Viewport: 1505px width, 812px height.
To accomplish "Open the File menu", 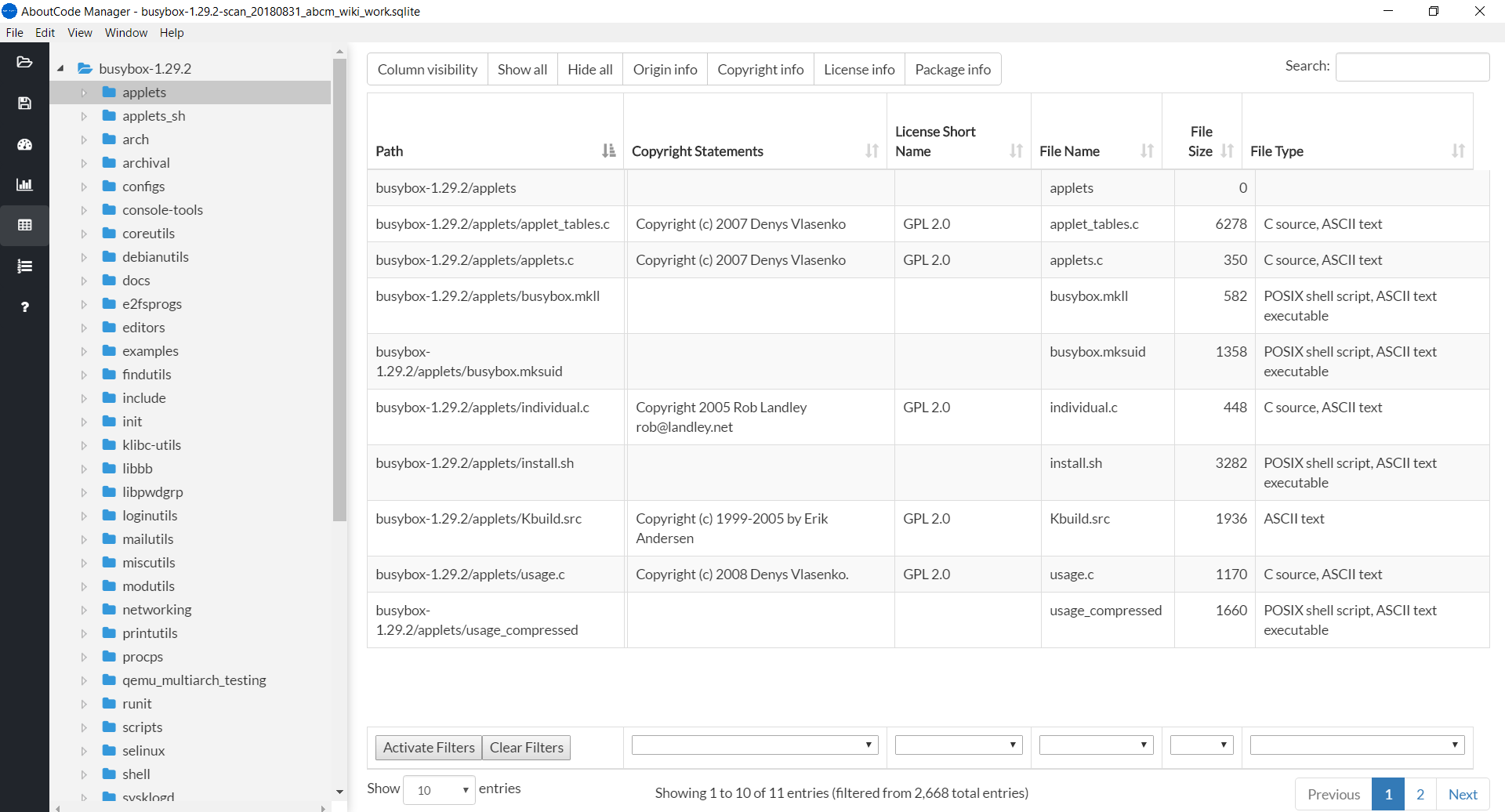I will (x=14, y=33).
